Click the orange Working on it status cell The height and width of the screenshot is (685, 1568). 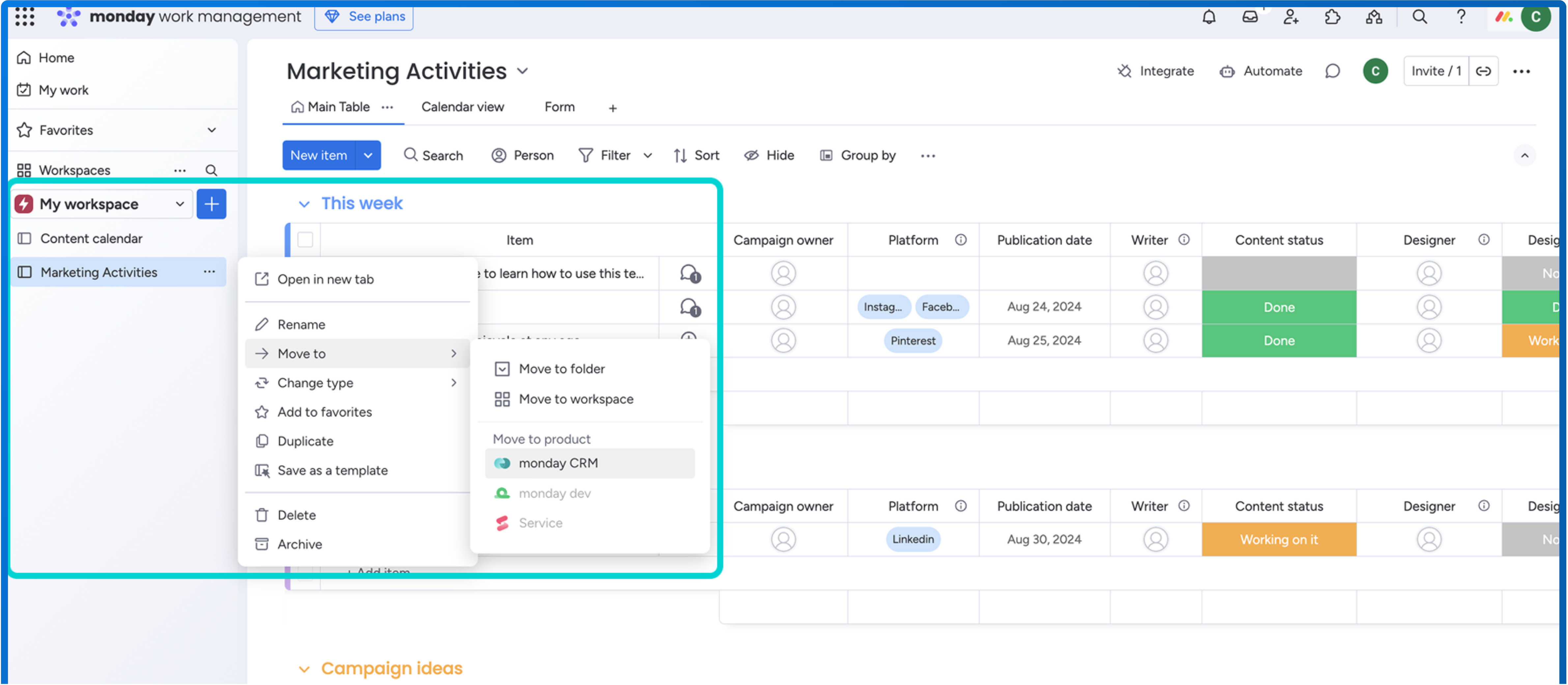click(x=1278, y=540)
